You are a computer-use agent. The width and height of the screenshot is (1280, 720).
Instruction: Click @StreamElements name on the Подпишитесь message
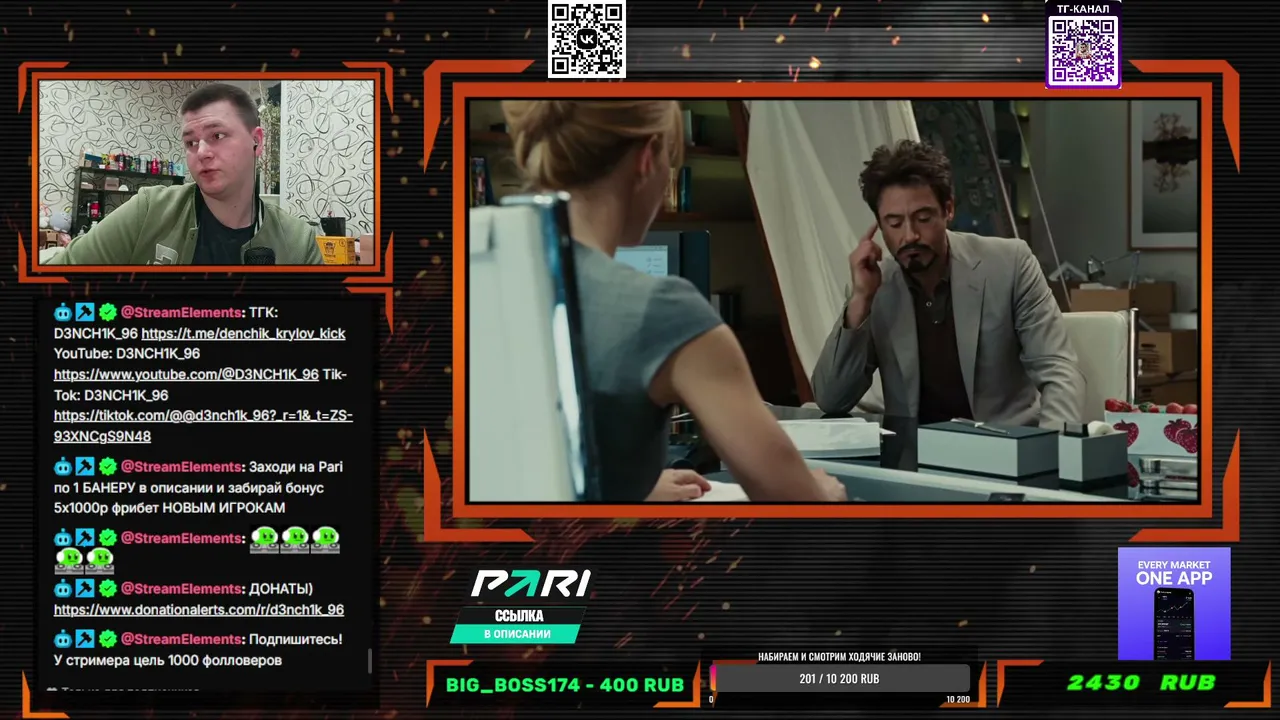point(181,639)
